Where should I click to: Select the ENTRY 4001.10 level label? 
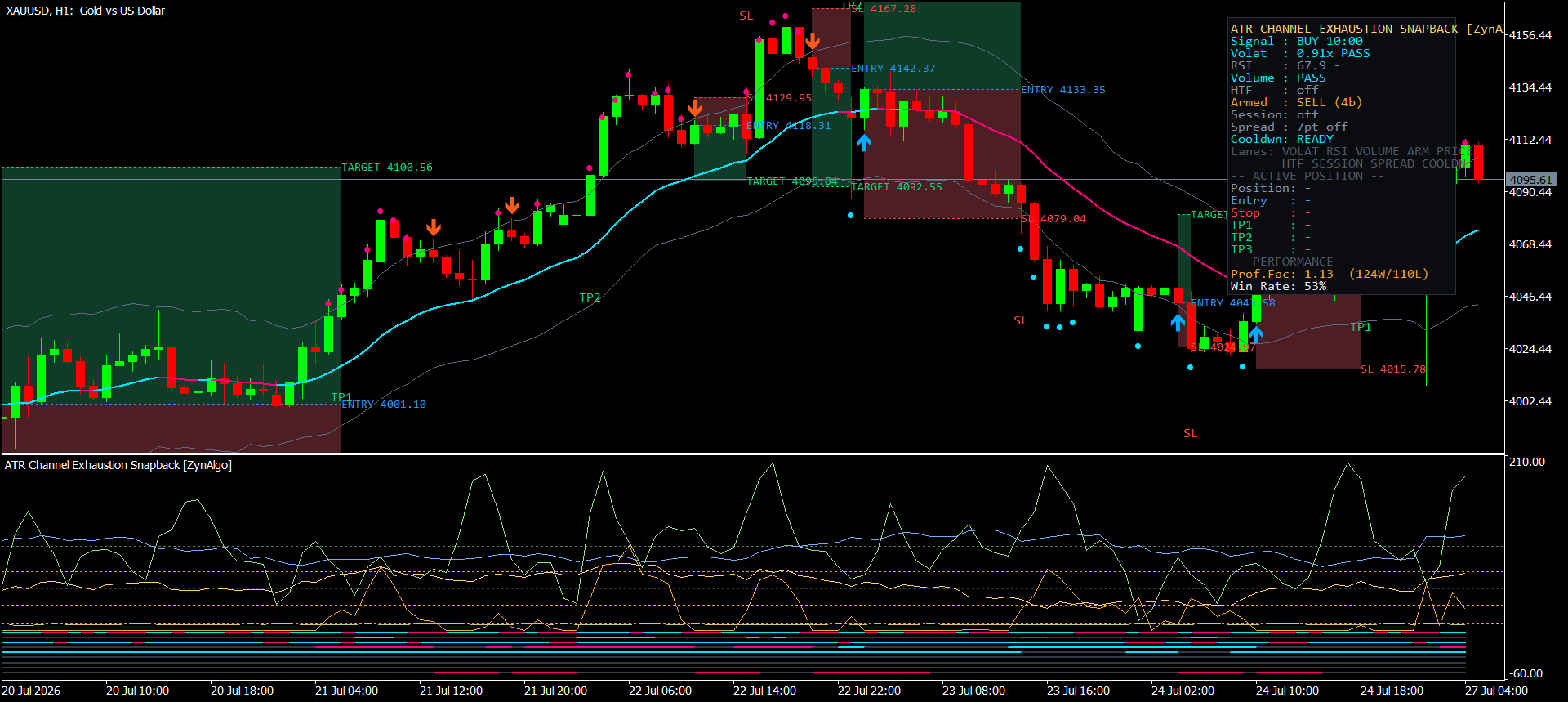point(384,405)
